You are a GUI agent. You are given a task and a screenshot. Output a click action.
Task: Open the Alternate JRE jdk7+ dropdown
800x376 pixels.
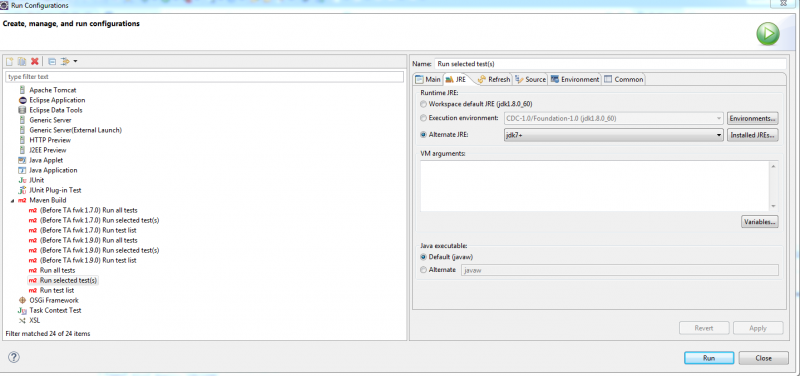coord(613,135)
